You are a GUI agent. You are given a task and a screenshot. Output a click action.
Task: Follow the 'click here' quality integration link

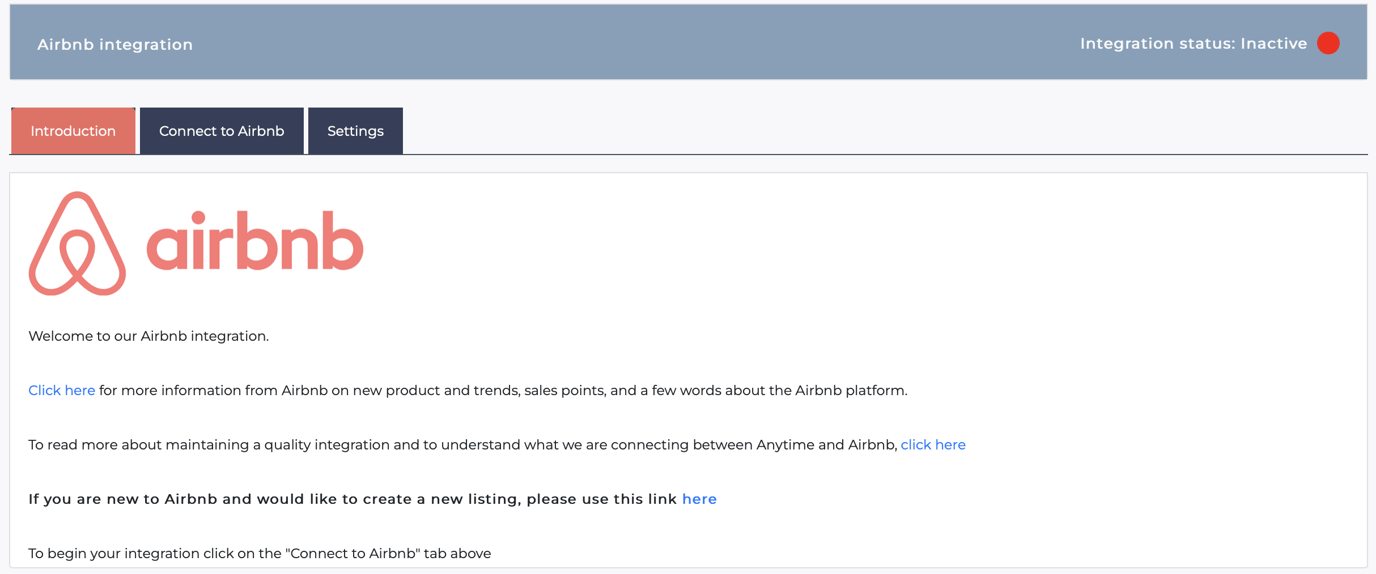point(932,445)
